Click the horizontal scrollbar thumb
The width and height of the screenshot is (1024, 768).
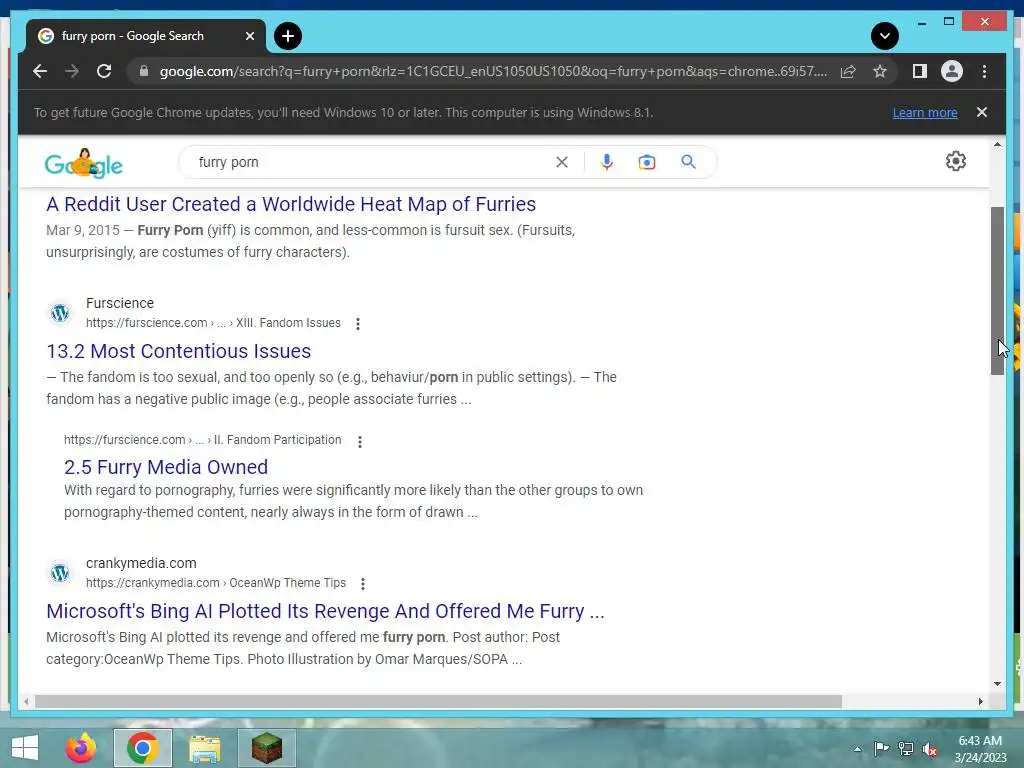438,701
